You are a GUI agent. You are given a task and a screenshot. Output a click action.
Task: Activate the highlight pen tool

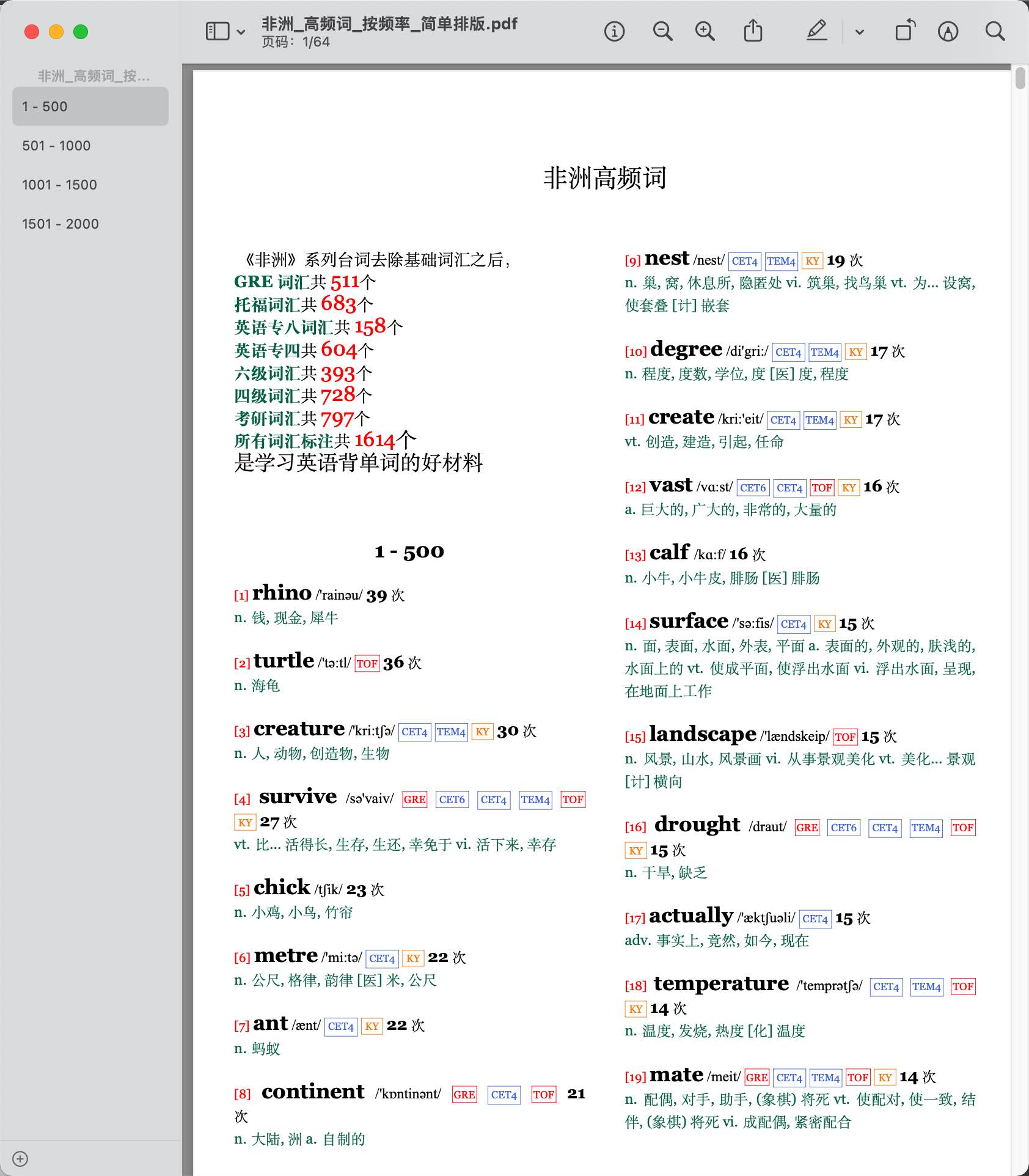click(x=817, y=31)
